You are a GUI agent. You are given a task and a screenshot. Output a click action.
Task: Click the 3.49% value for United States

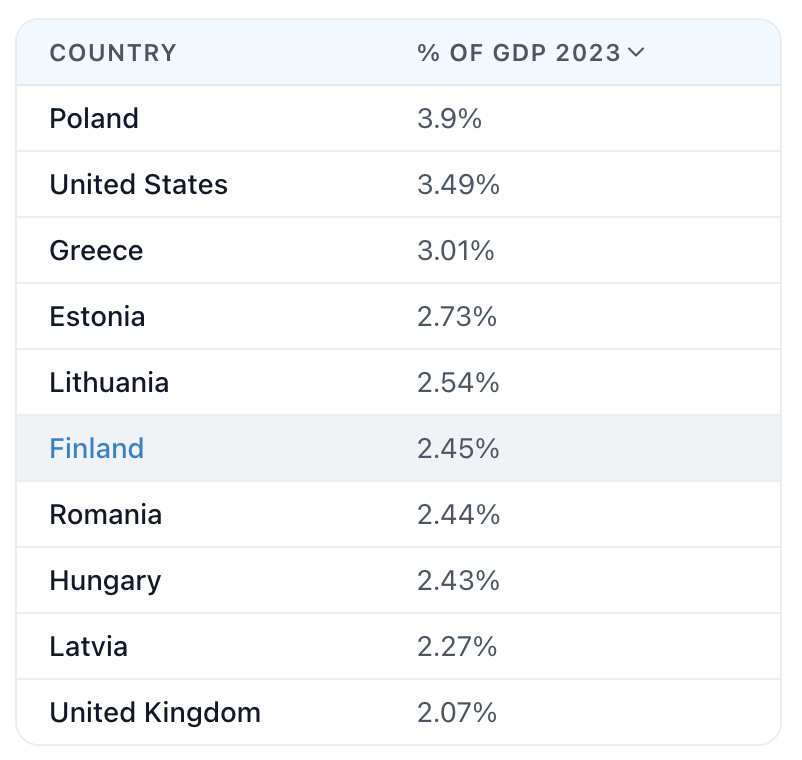point(458,184)
